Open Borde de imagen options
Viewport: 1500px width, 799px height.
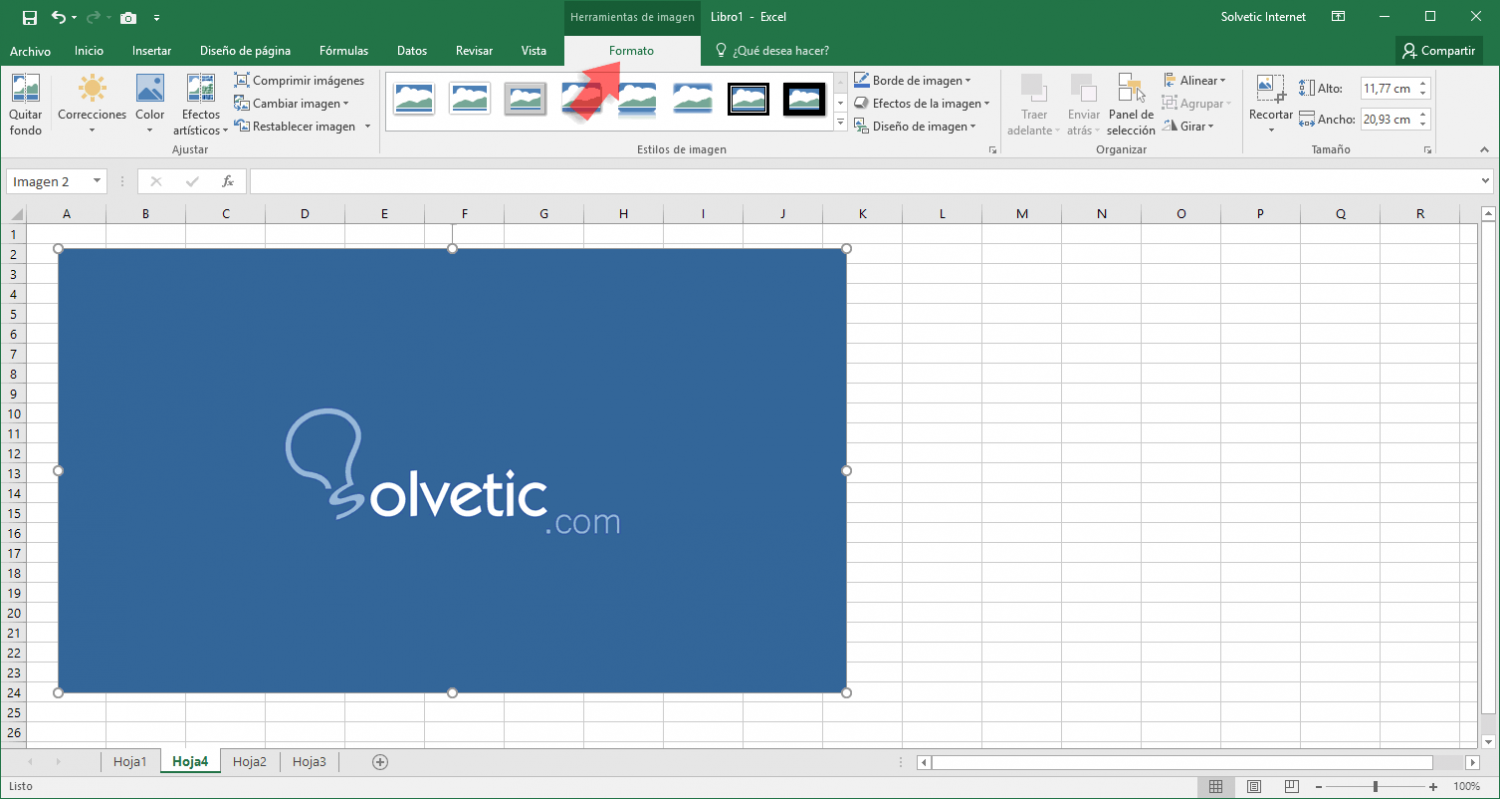click(913, 80)
